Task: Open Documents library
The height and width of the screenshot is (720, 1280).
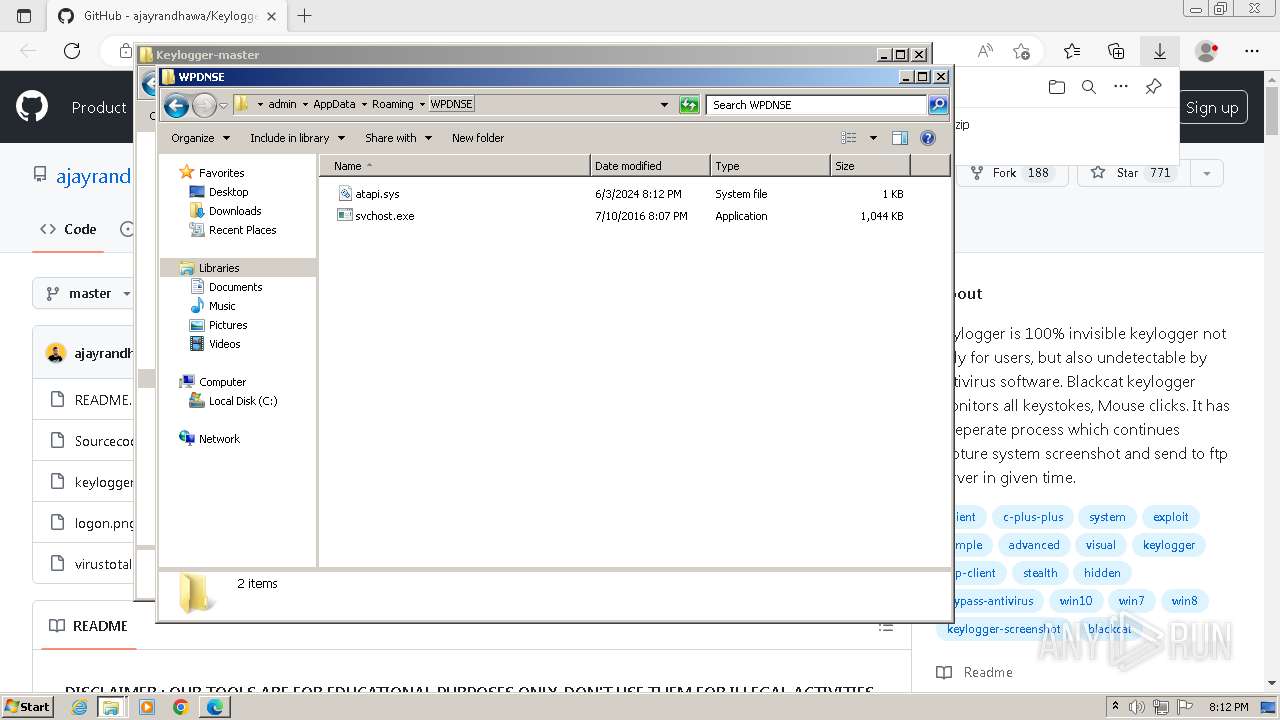Action: pos(235,287)
